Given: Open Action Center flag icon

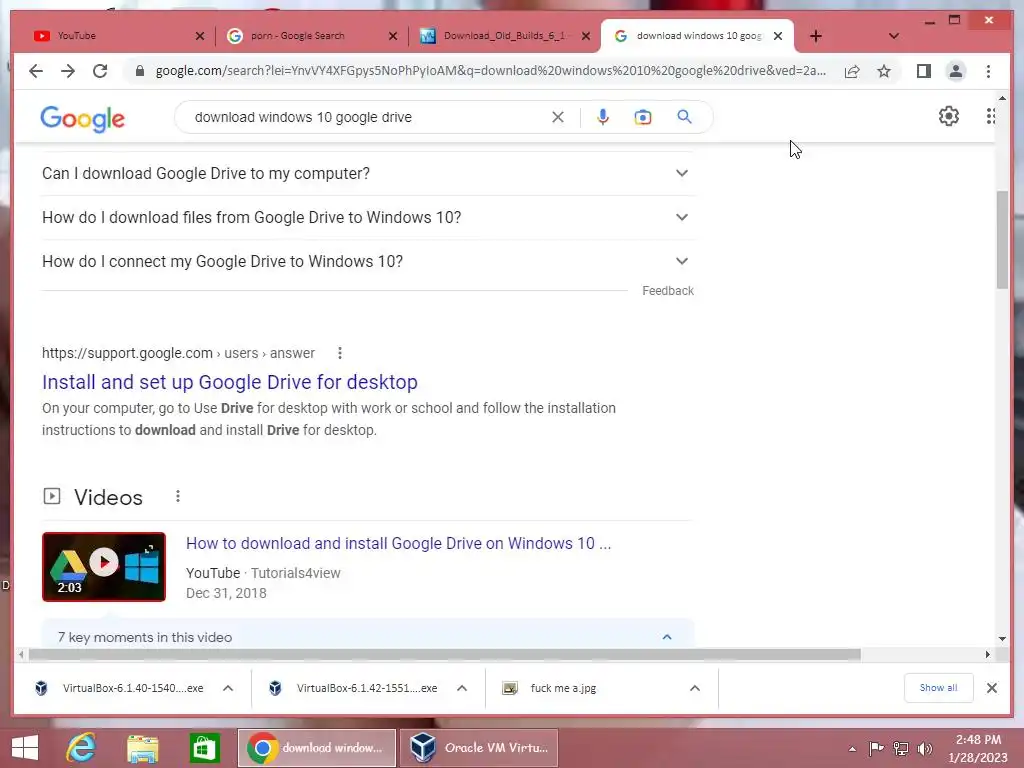Looking at the screenshot, I should tap(876, 748).
